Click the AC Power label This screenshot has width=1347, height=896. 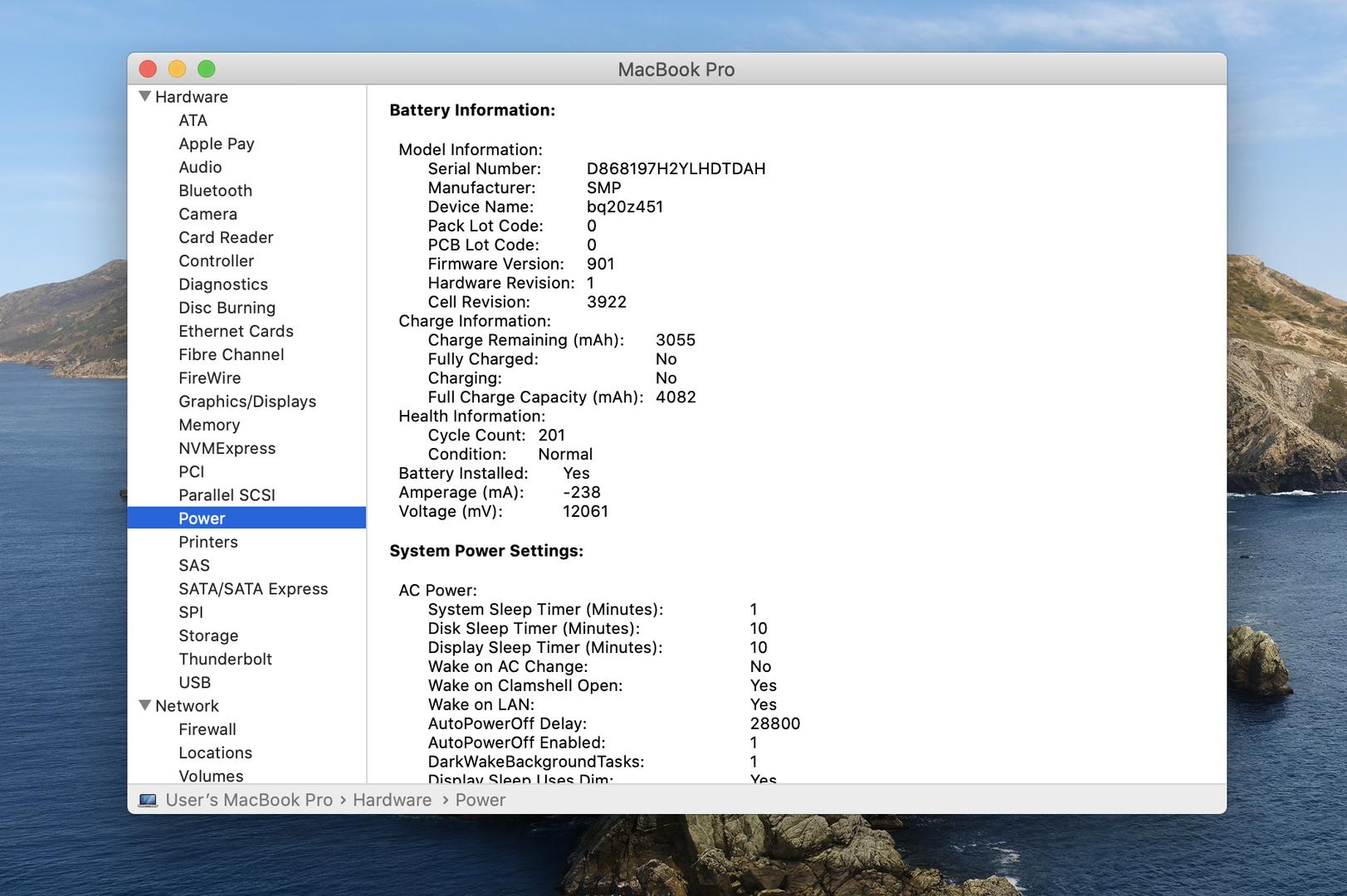pyautogui.click(x=437, y=590)
